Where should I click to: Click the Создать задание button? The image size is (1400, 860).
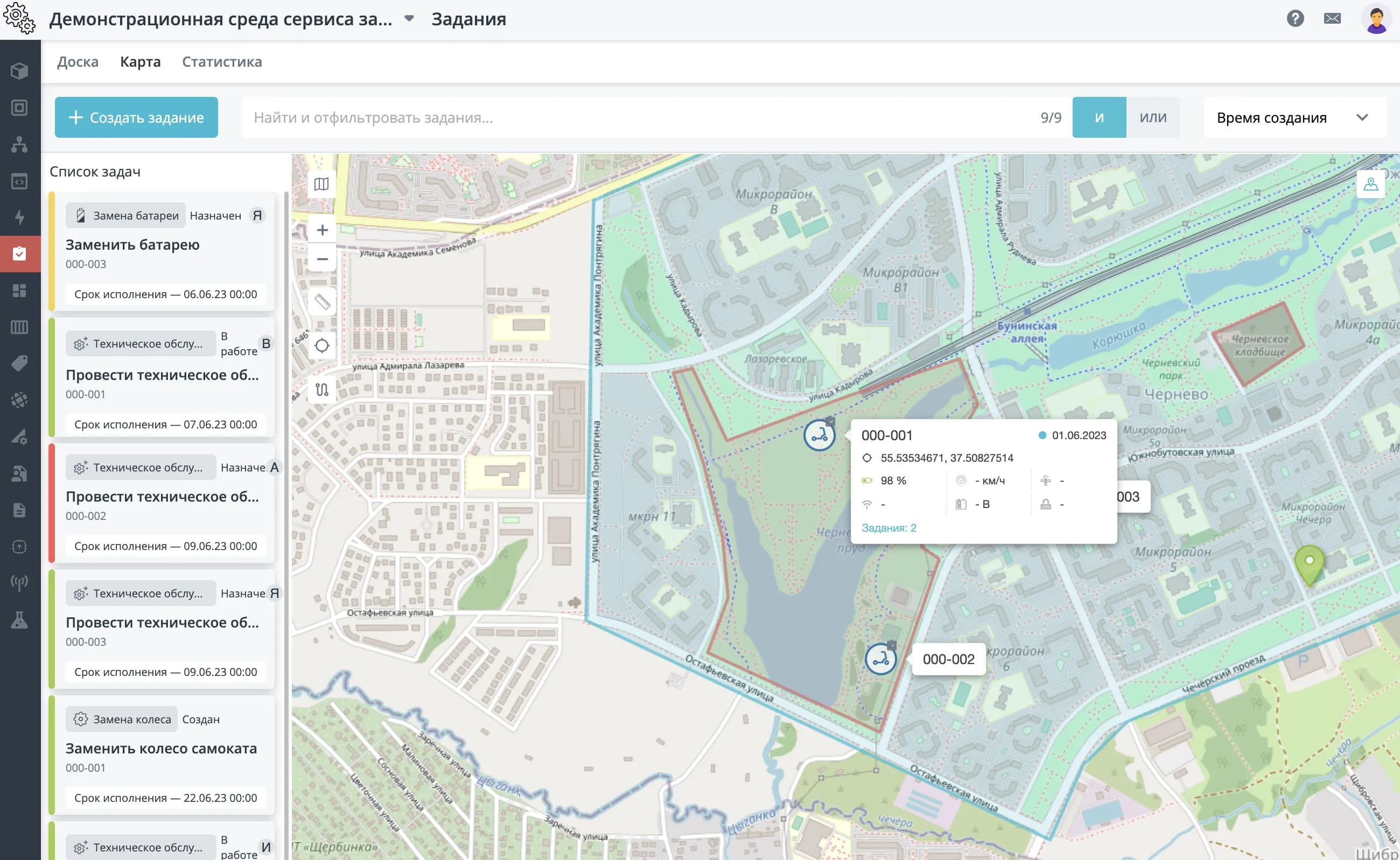pos(136,117)
